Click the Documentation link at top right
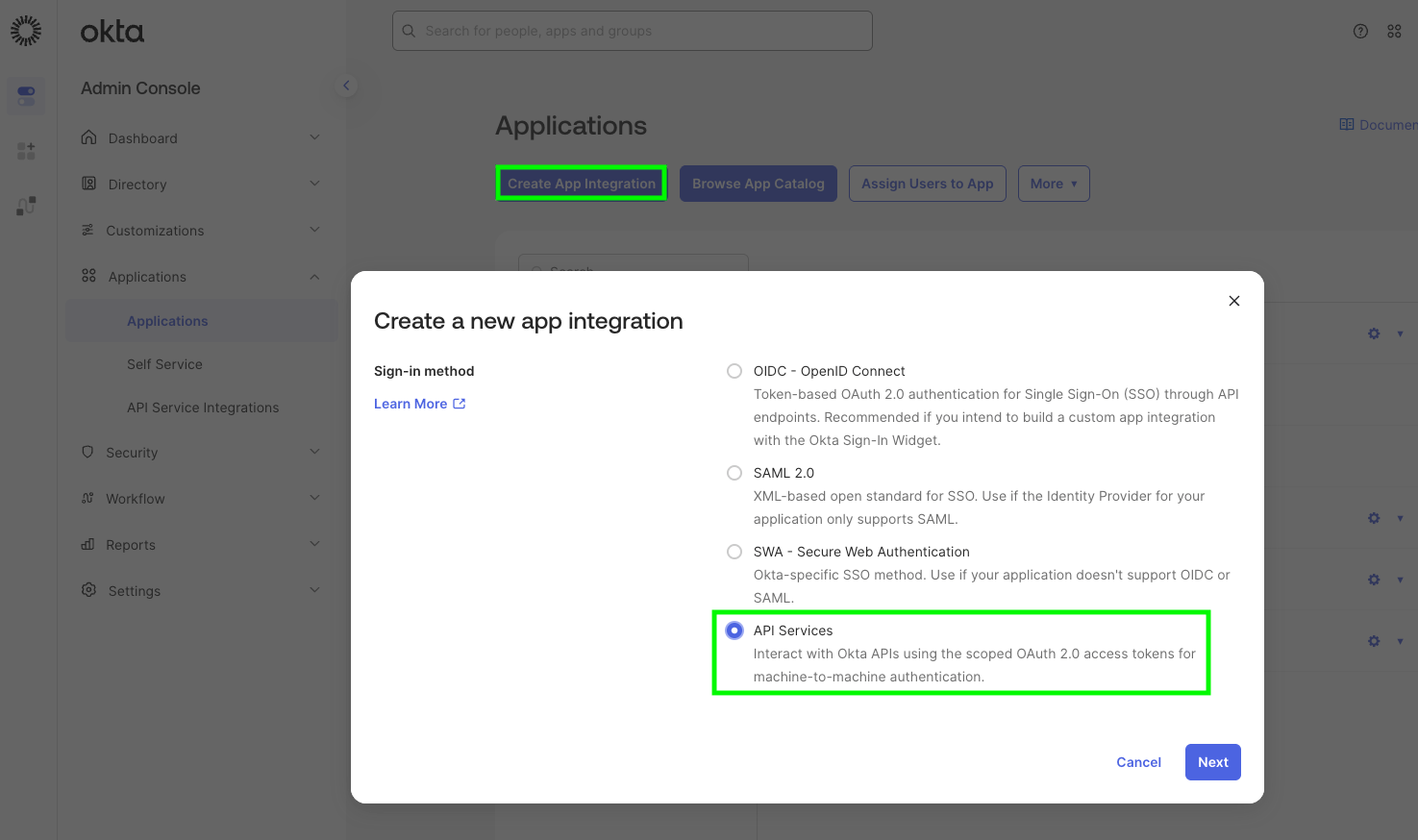 click(1379, 125)
